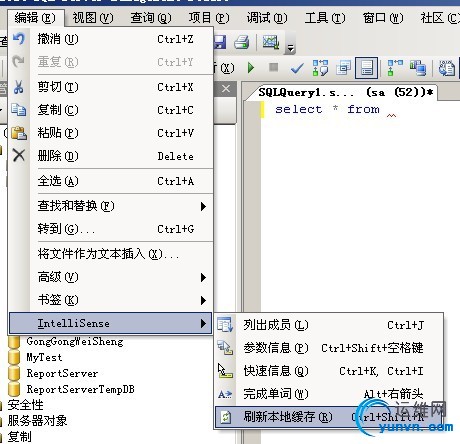
Task: Select 复制 replication tree node
Action: click(19, 437)
